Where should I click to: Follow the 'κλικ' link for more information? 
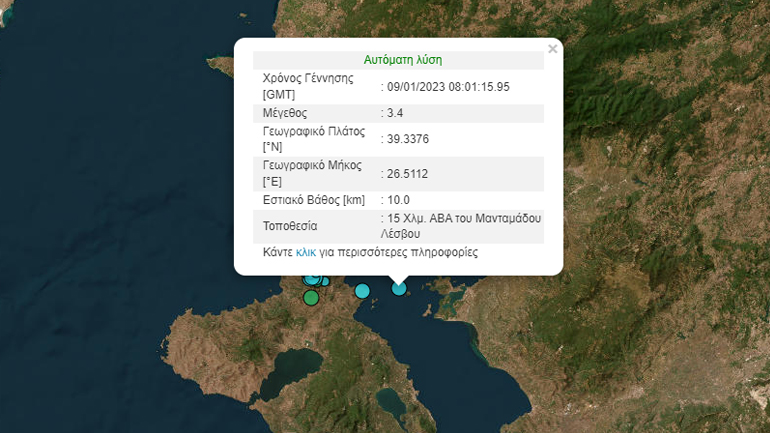pyautogui.click(x=305, y=252)
